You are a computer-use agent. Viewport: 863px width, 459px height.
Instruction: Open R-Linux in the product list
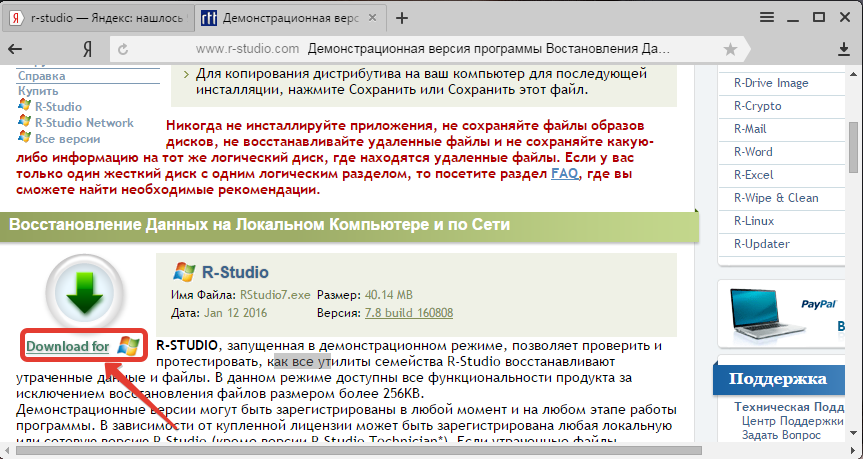pyautogui.click(x=754, y=221)
